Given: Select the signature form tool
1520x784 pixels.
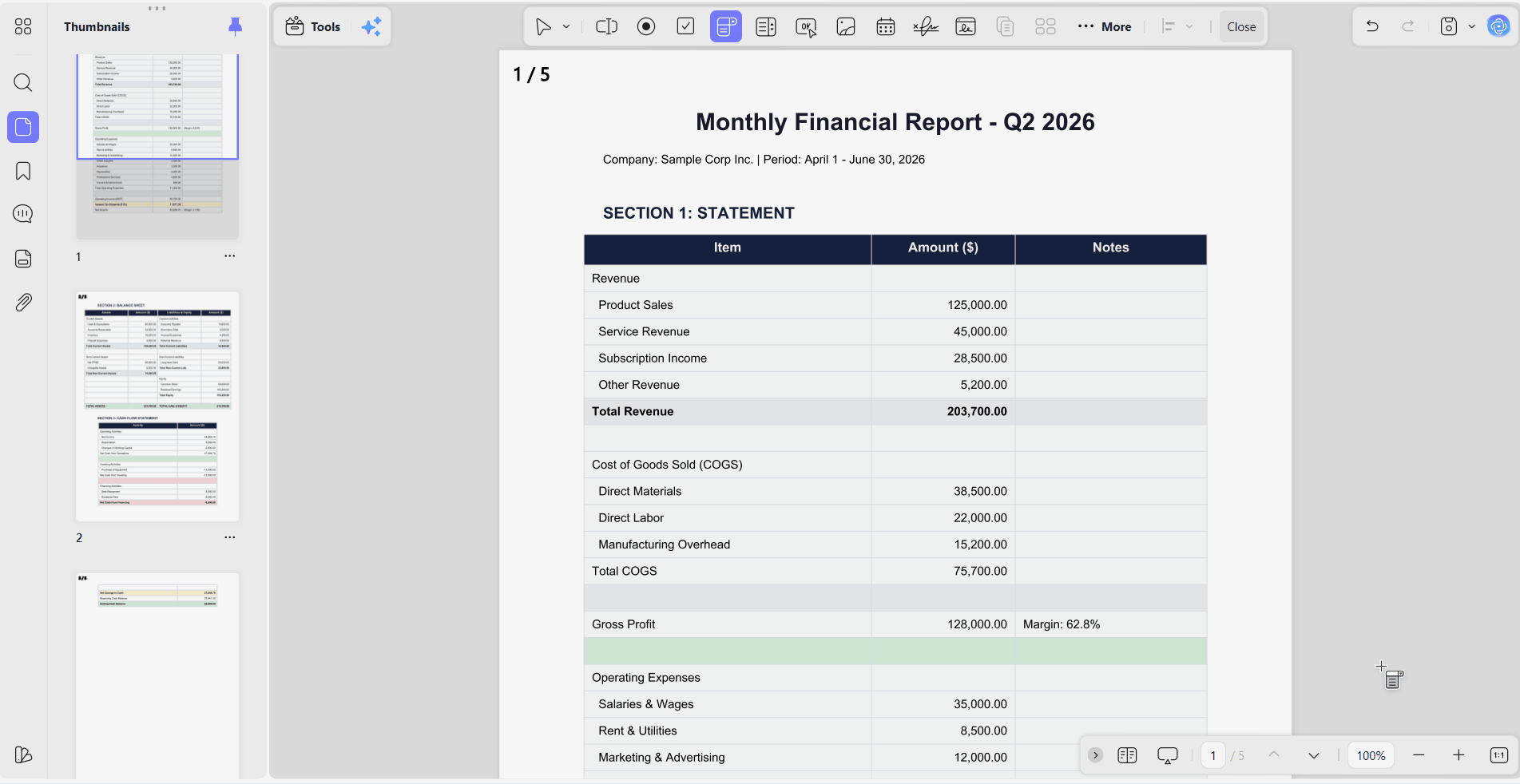Looking at the screenshot, I should [x=926, y=27].
